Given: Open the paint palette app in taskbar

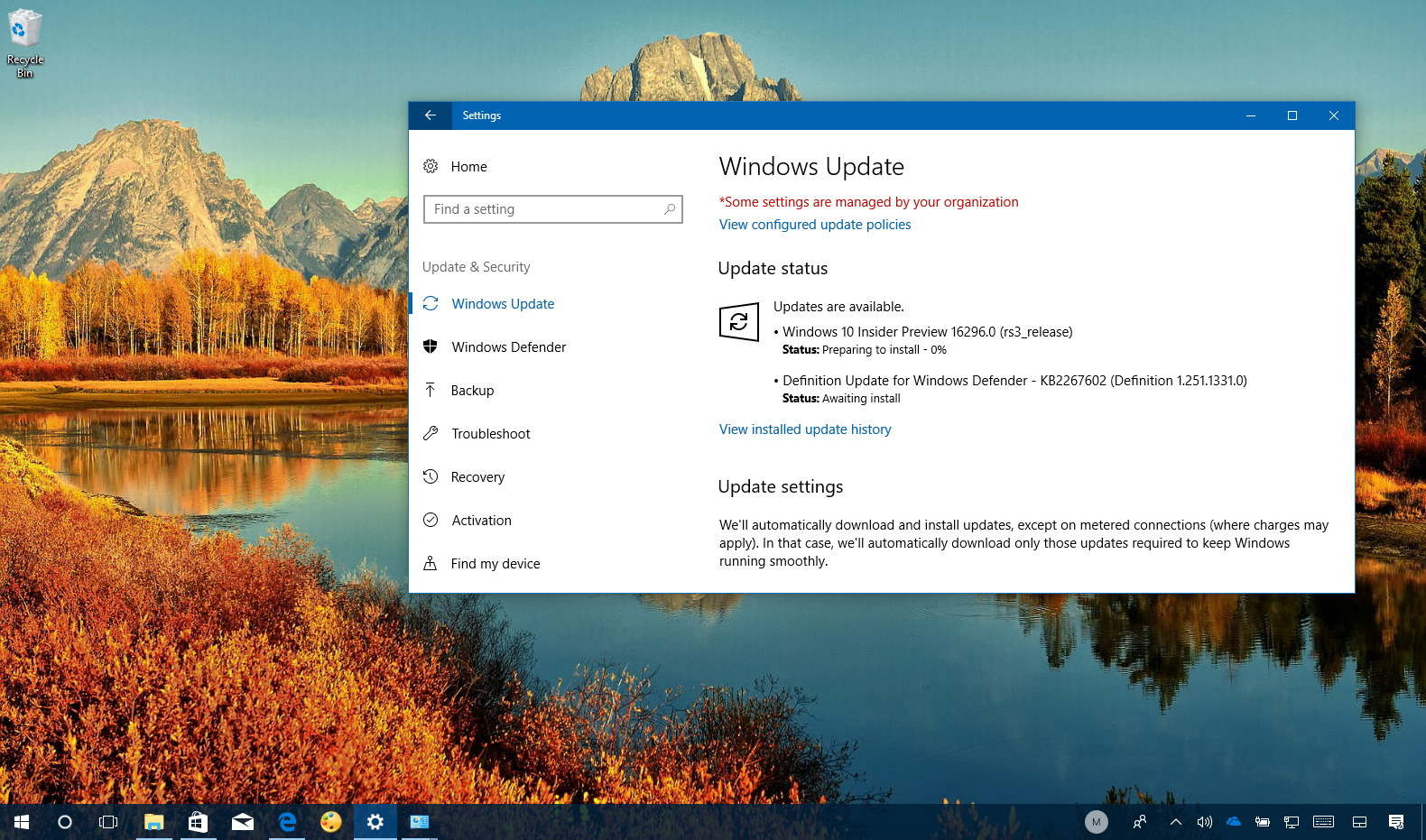Looking at the screenshot, I should click(330, 822).
